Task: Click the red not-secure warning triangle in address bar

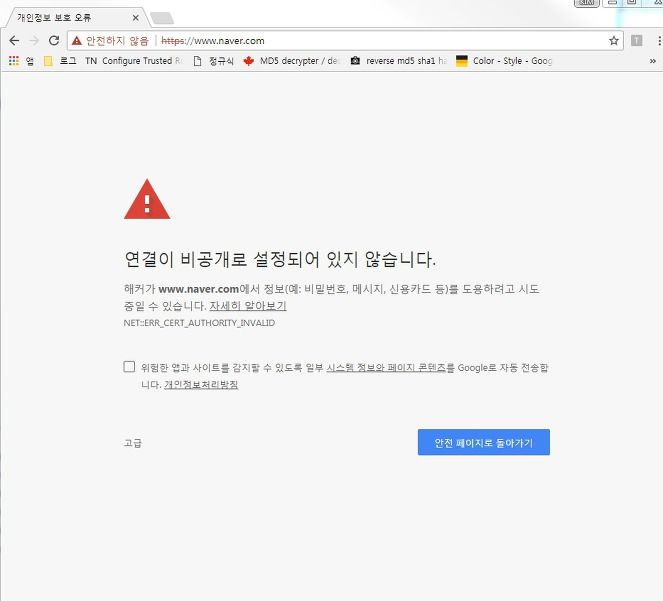Action: pos(77,41)
